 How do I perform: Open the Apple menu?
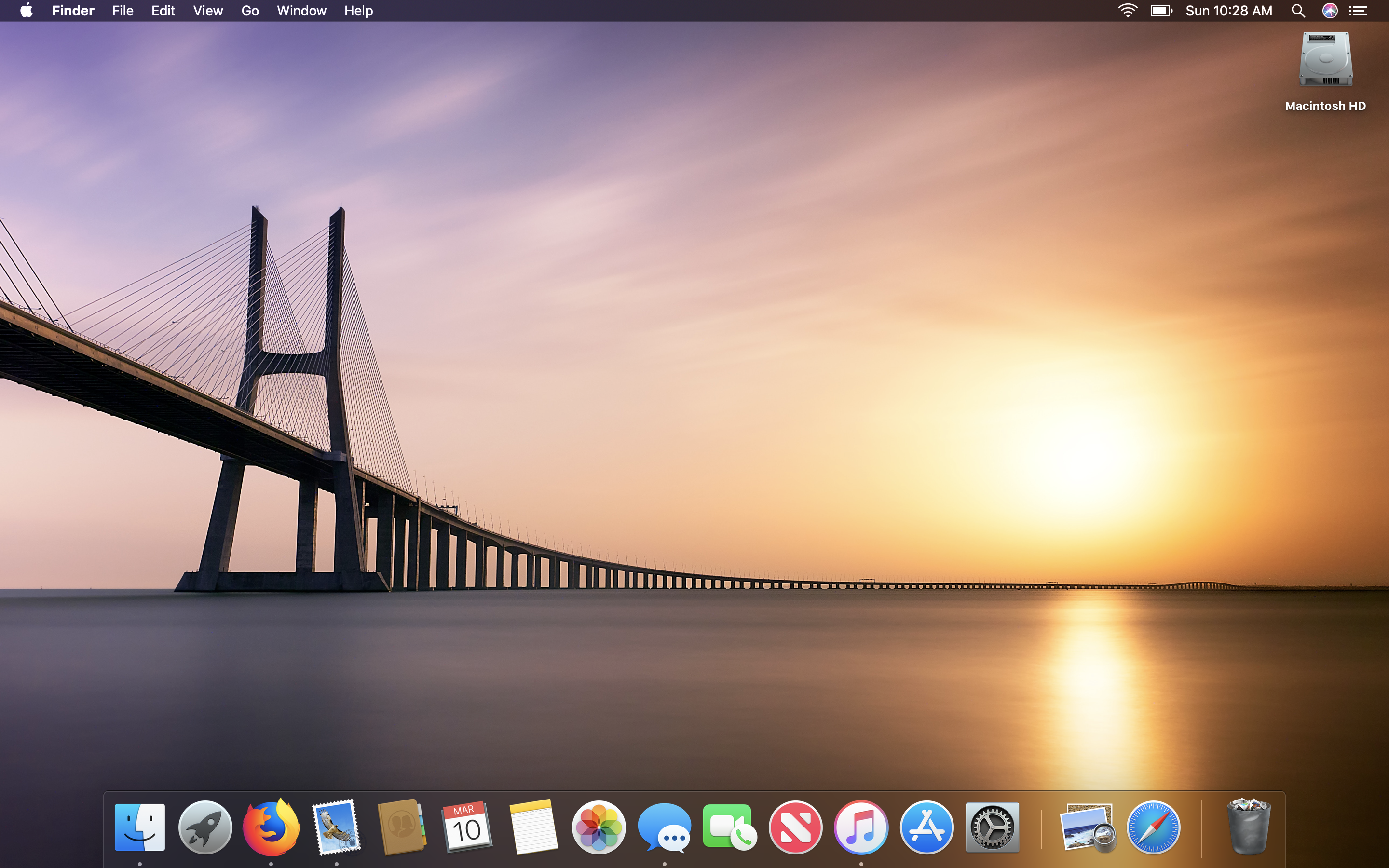(27, 11)
